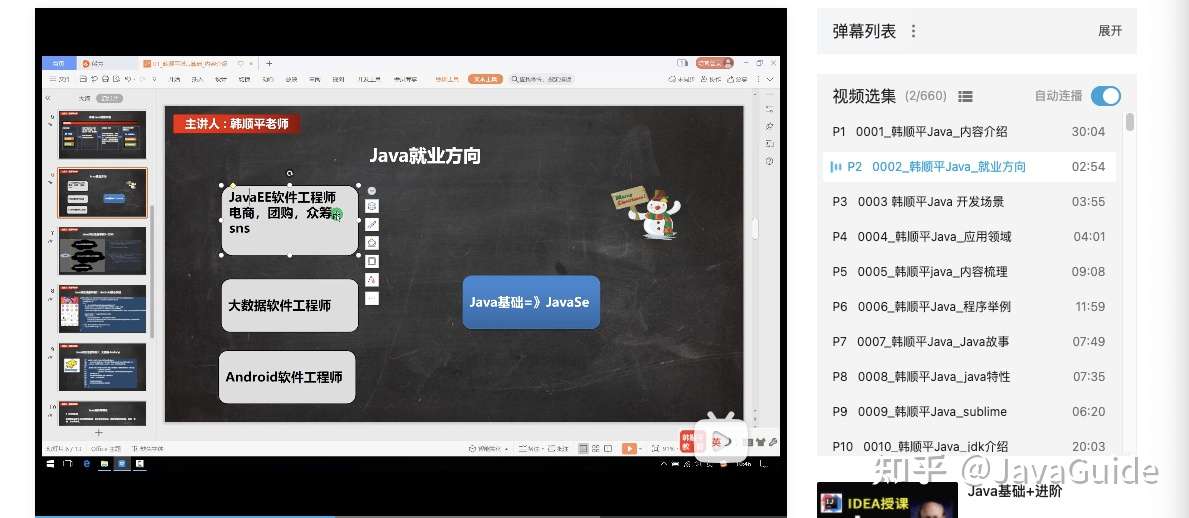
Task: Play P5 0005_韩顺平java_内容梳理
Action: pos(969,272)
